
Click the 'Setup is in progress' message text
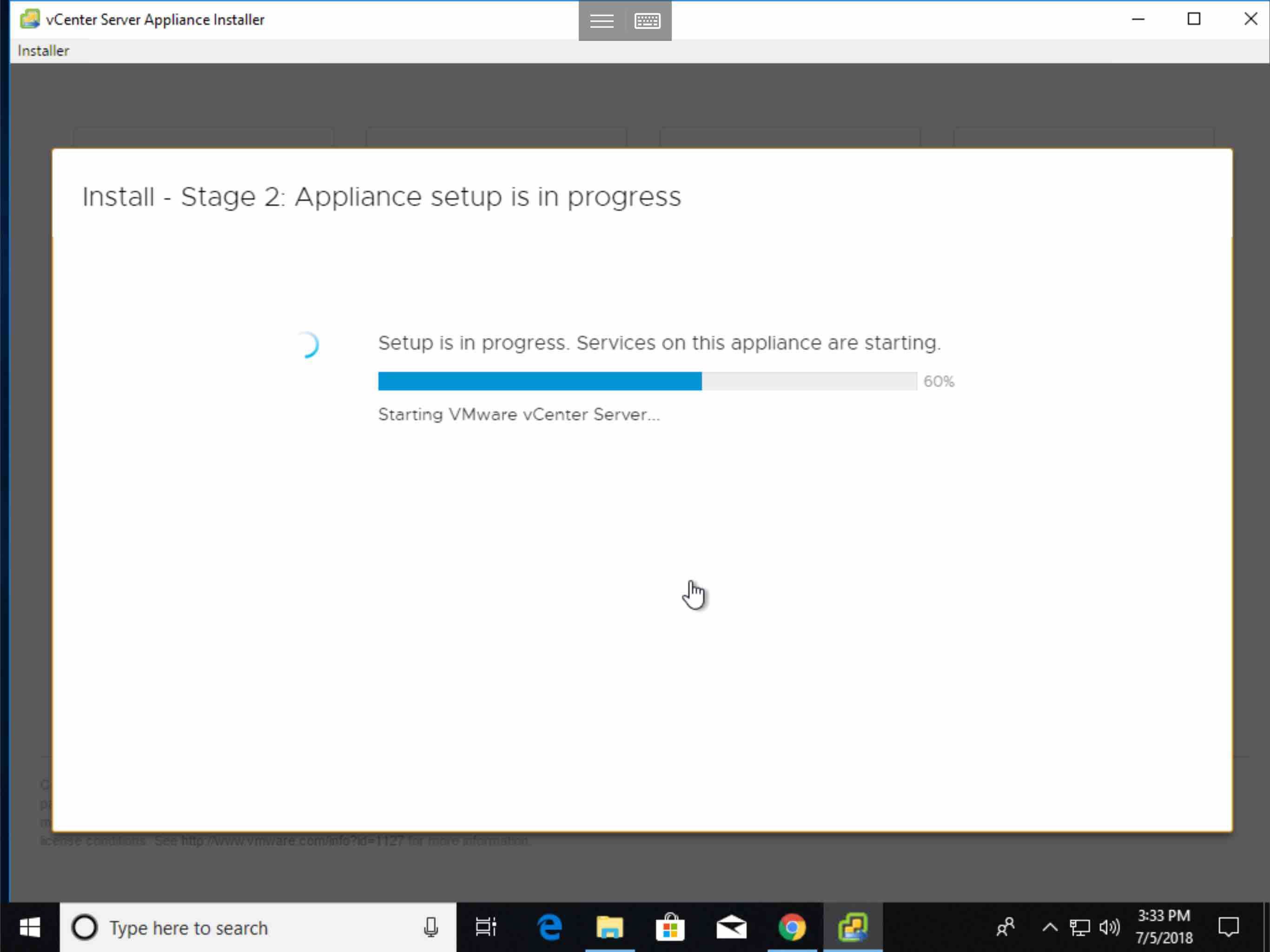click(x=659, y=343)
